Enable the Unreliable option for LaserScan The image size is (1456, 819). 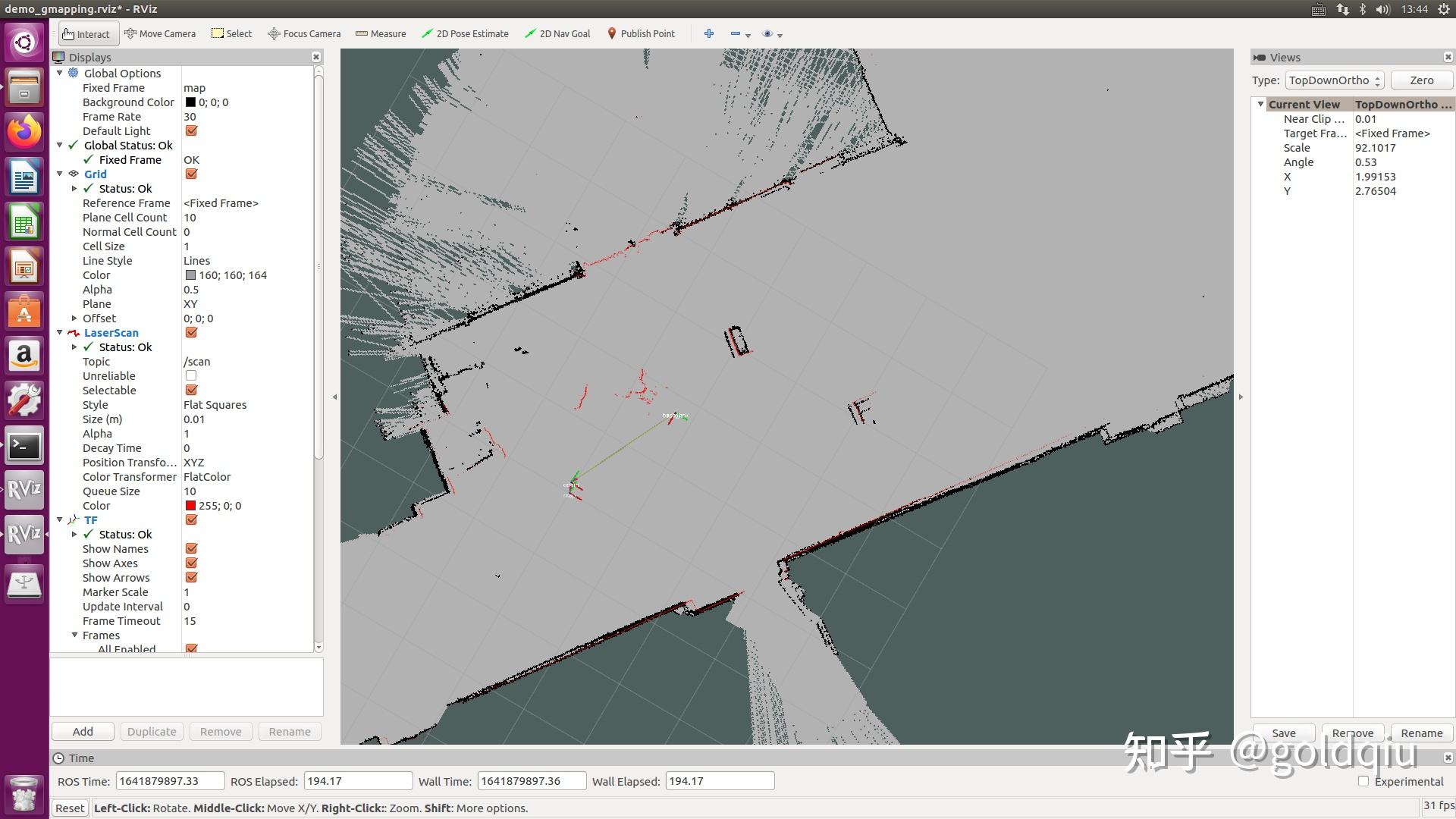tap(191, 375)
